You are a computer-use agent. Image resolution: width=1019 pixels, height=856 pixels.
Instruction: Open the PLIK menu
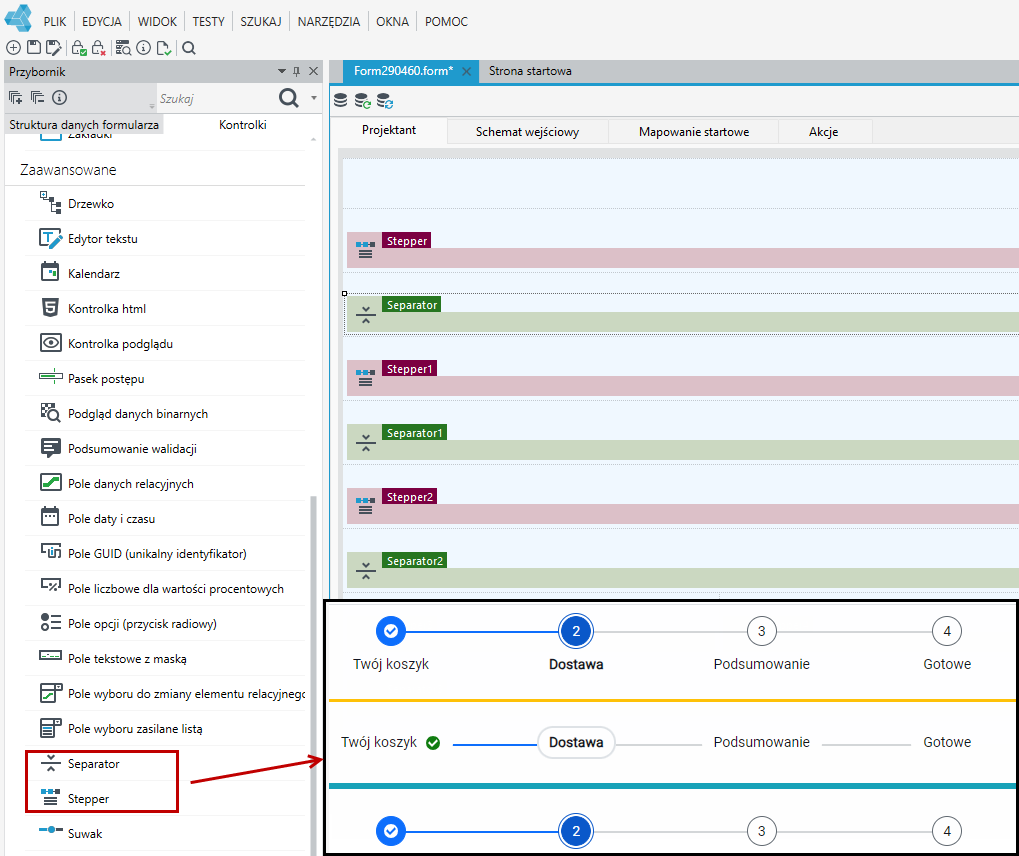click(x=55, y=21)
